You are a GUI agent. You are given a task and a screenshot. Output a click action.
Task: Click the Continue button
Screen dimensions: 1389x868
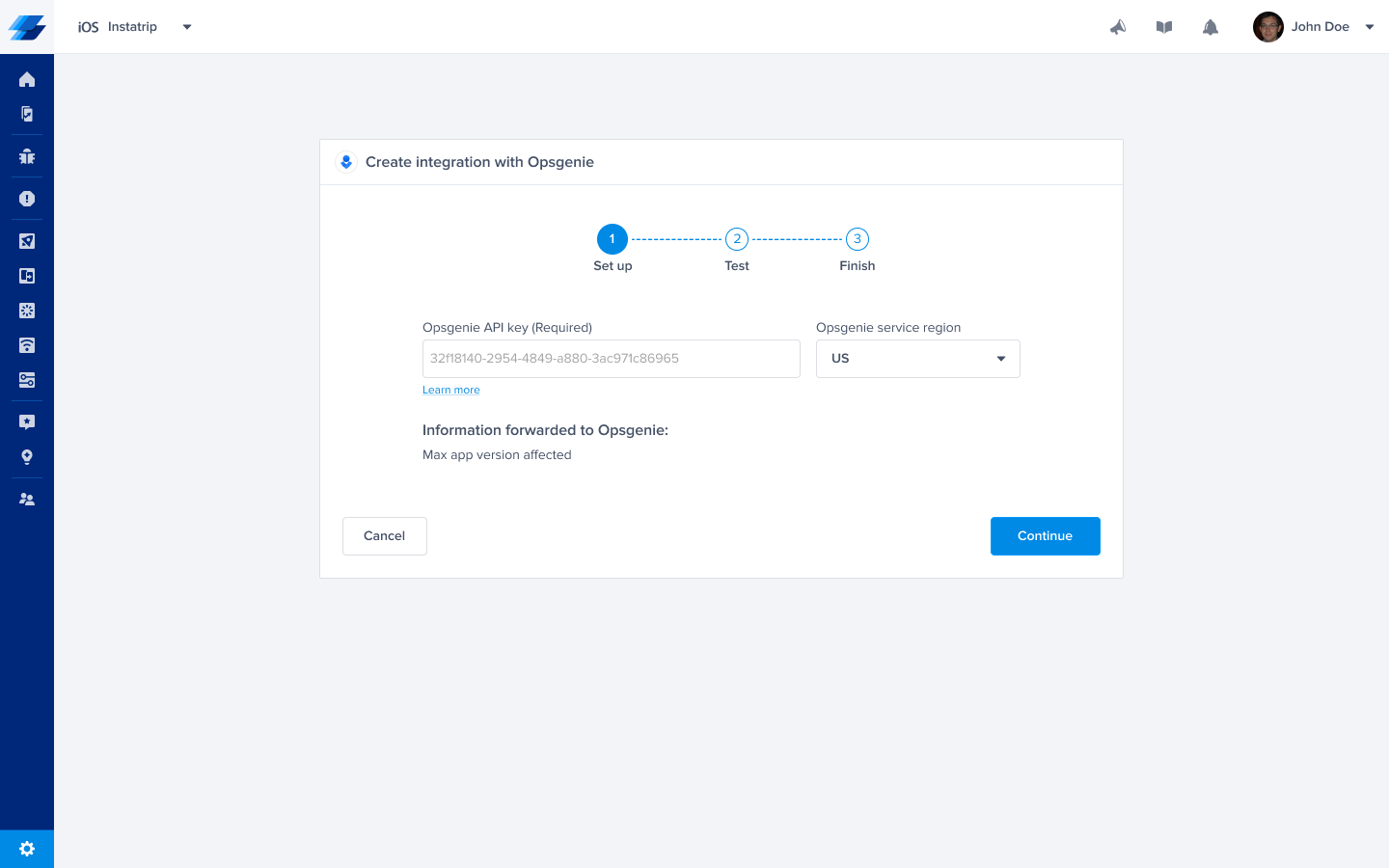pos(1046,536)
